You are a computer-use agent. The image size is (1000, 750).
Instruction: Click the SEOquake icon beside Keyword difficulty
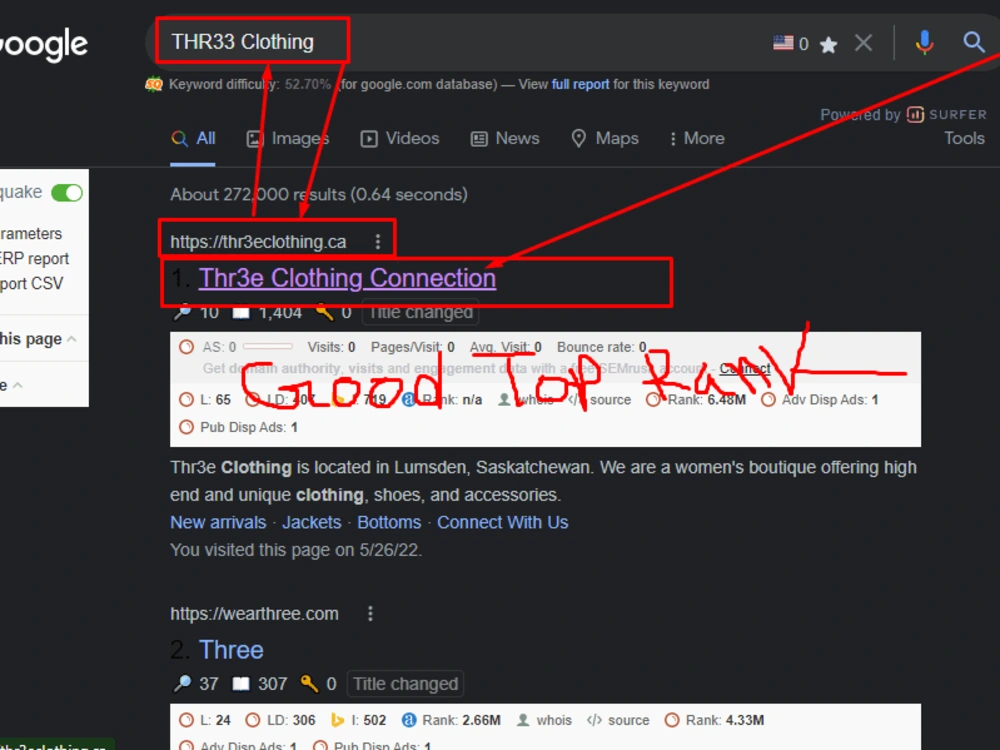pyautogui.click(x=154, y=84)
